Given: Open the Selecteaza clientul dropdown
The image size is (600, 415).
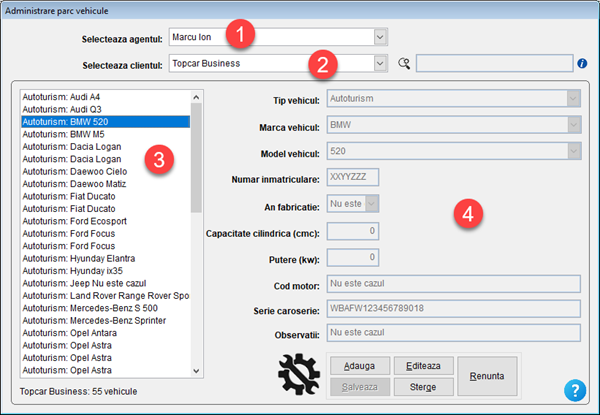Looking at the screenshot, I should pyautogui.click(x=380, y=64).
